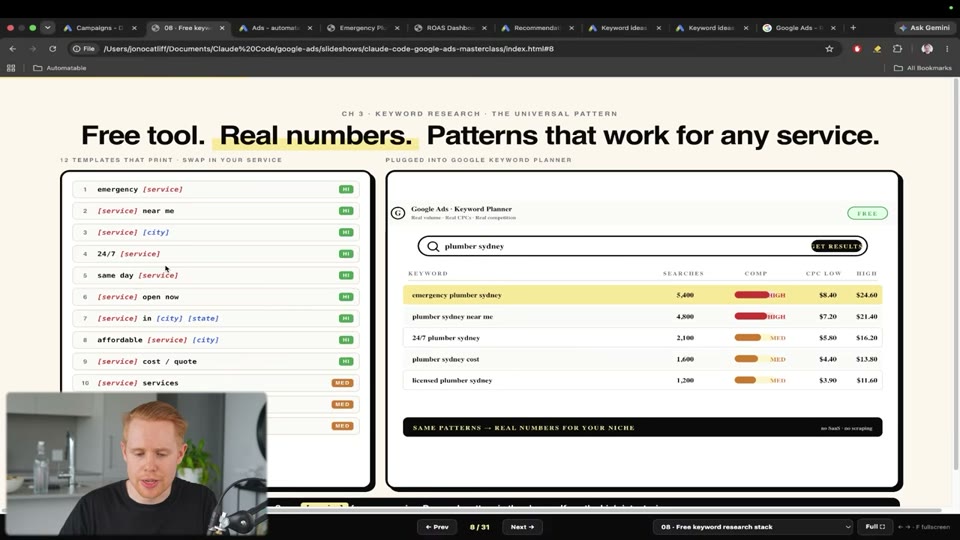
Task: Close the ROAS Dashboard tab
Action: (x=484, y=28)
